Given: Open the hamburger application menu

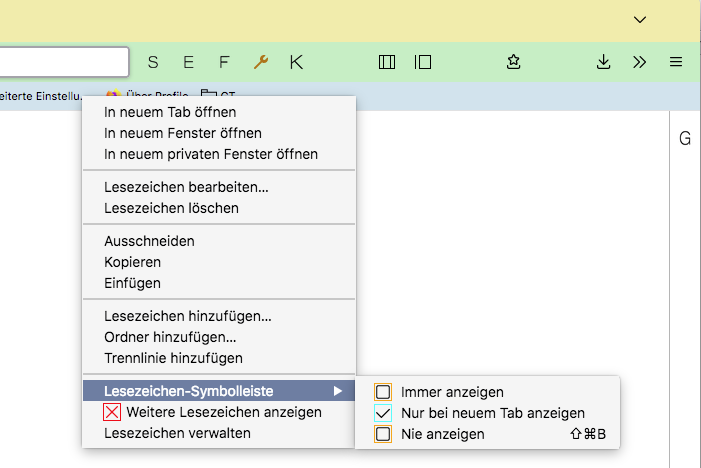Looking at the screenshot, I should (676, 62).
